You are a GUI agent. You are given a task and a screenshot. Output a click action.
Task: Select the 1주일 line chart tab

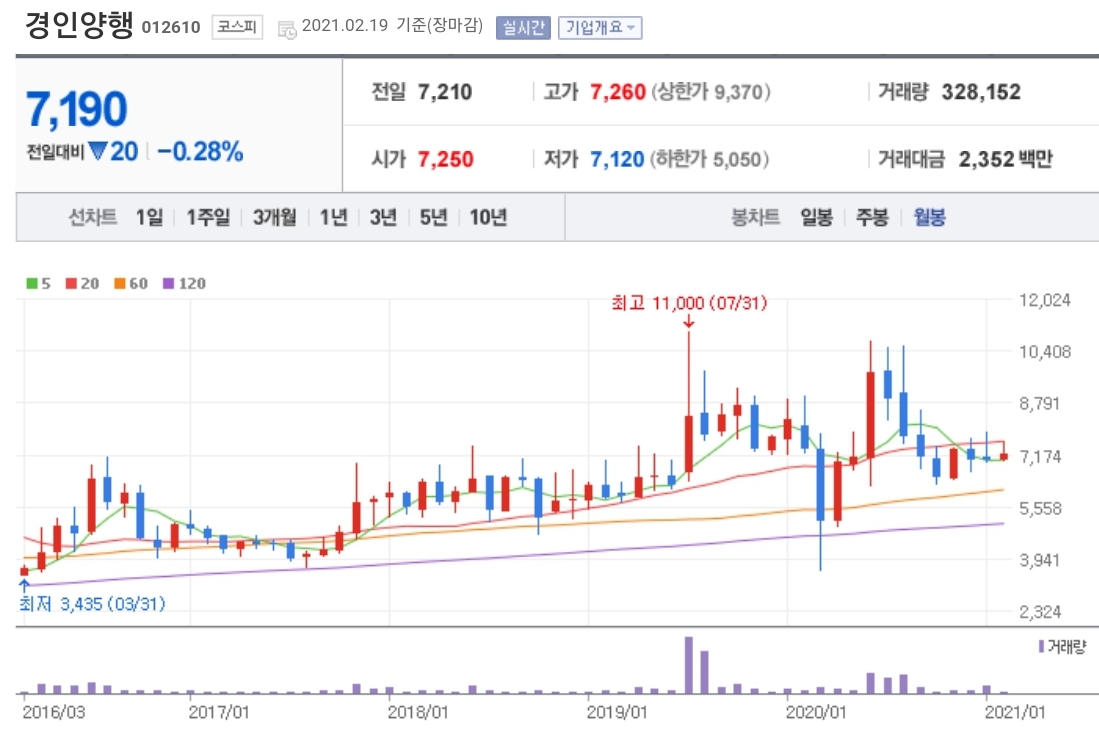208,217
